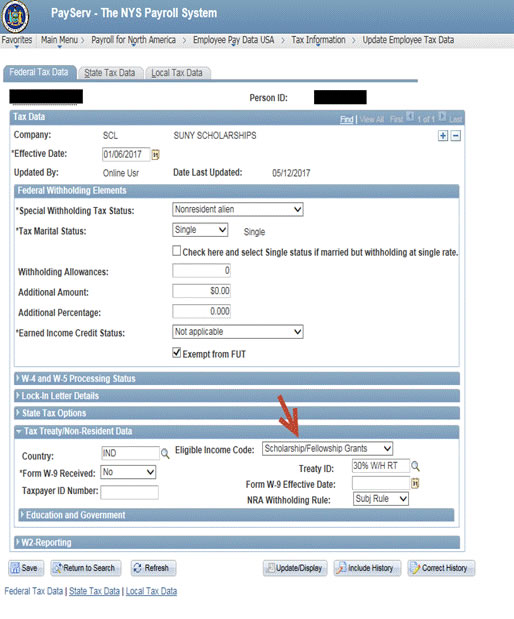Click the View All link in Tax Data header
This screenshot has width=514, height=619.
tap(372, 119)
